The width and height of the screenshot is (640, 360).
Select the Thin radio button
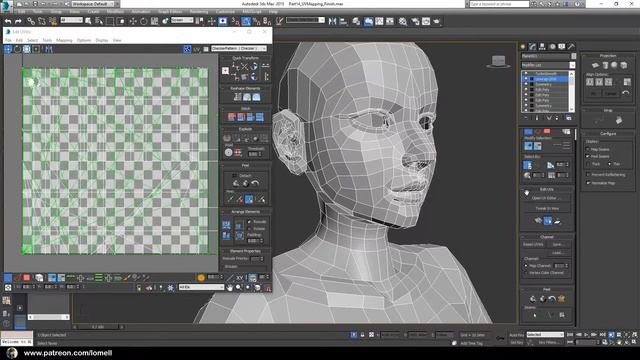click(x=609, y=164)
